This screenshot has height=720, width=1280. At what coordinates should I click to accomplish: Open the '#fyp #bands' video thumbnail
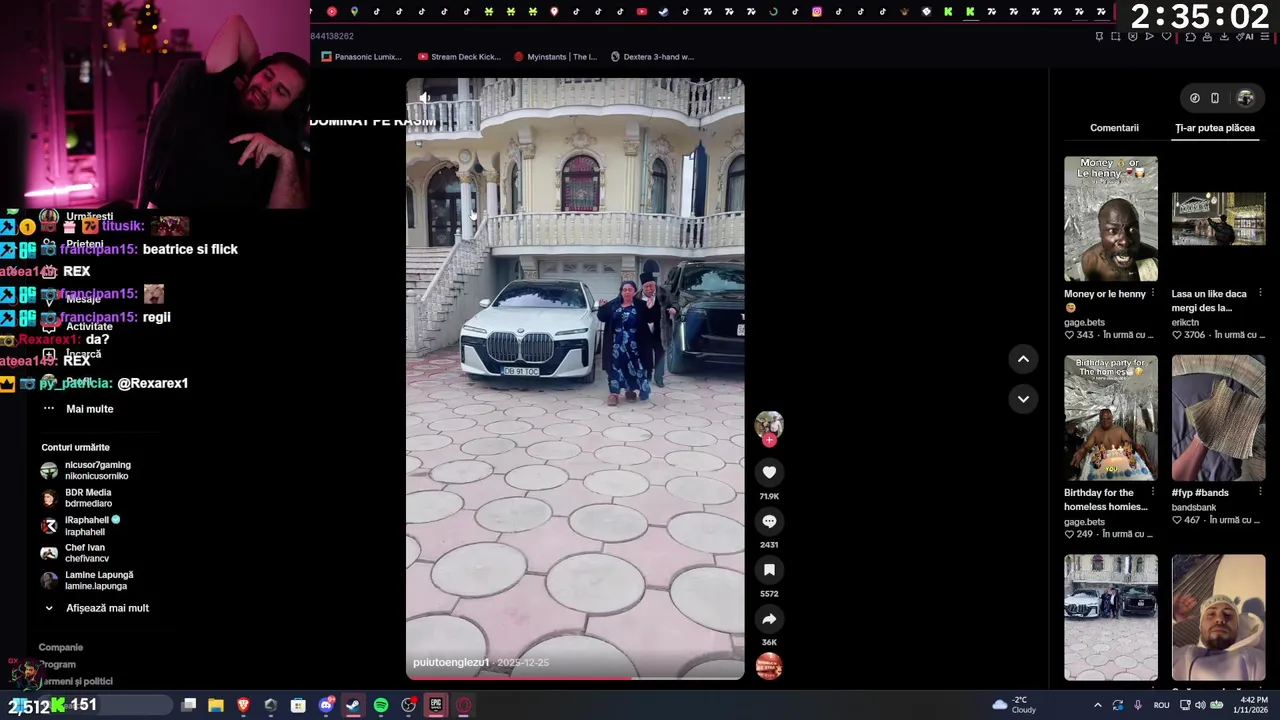[x=1218, y=418]
